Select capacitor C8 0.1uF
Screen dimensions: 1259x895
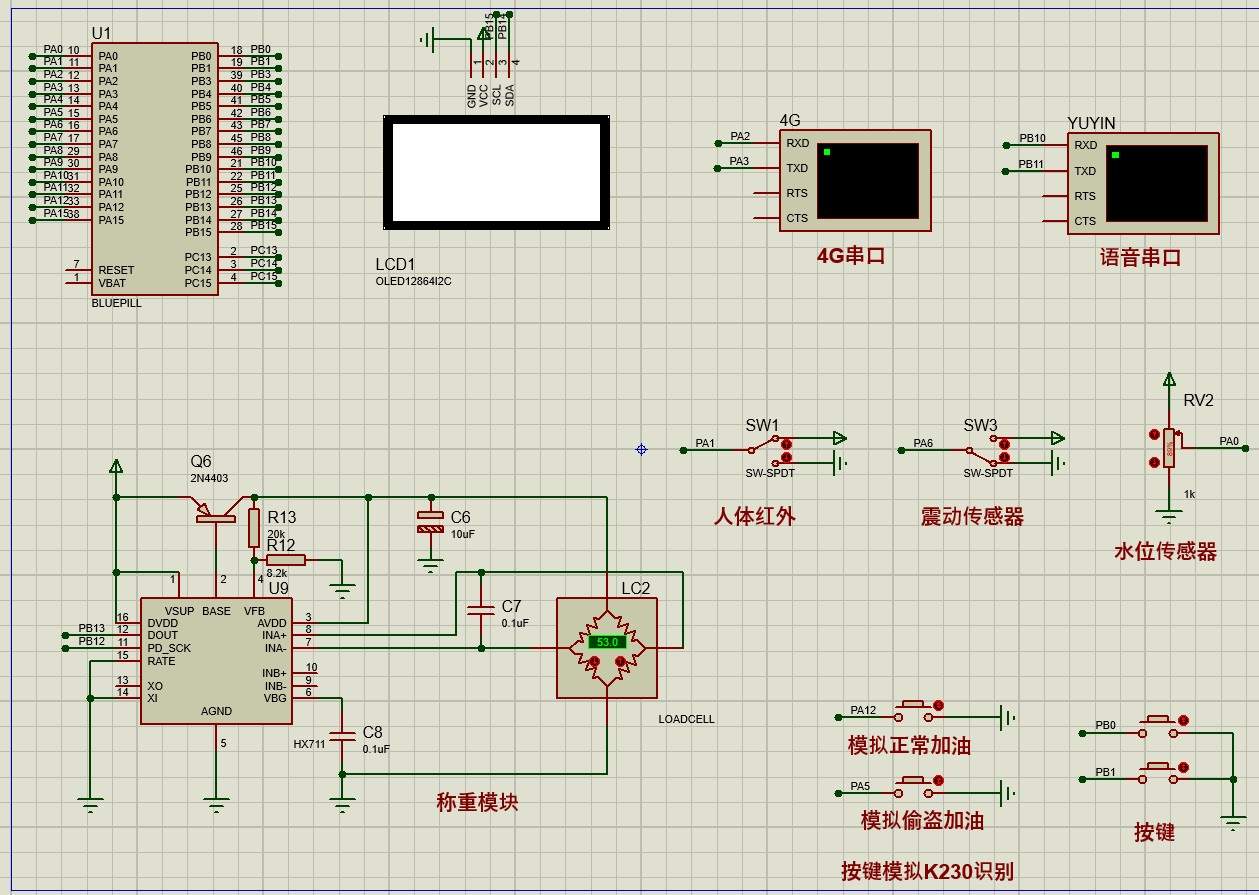[x=342, y=735]
